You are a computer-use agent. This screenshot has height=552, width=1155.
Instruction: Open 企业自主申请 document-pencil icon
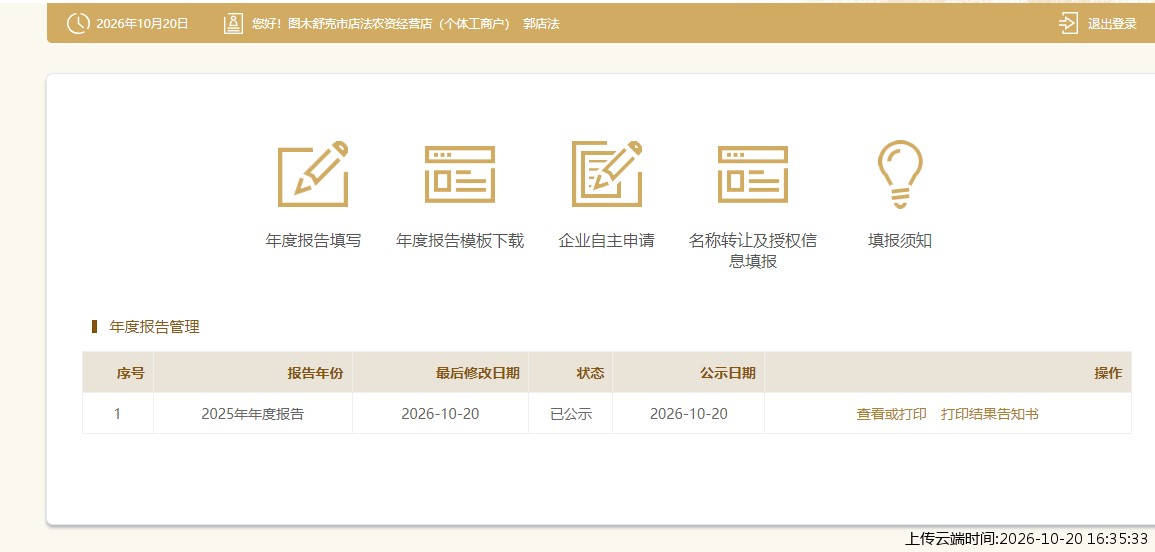607,173
